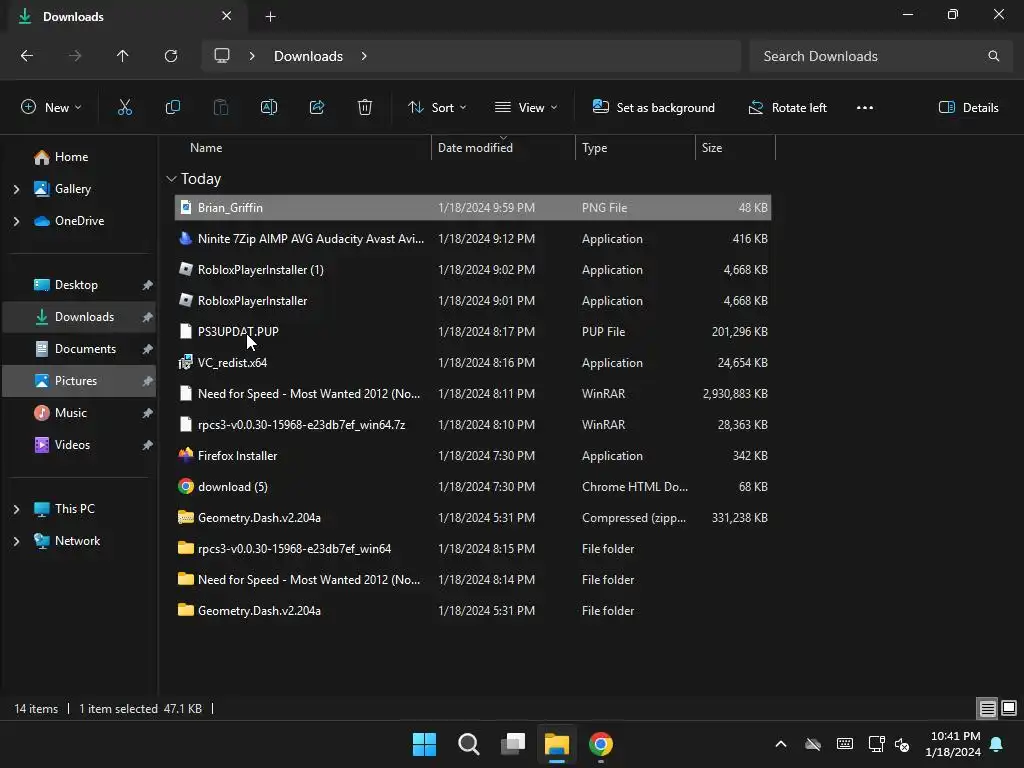The height and width of the screenshot is (768, 1024).
Task: Sort by the Type column header
Action: (594, 148)
